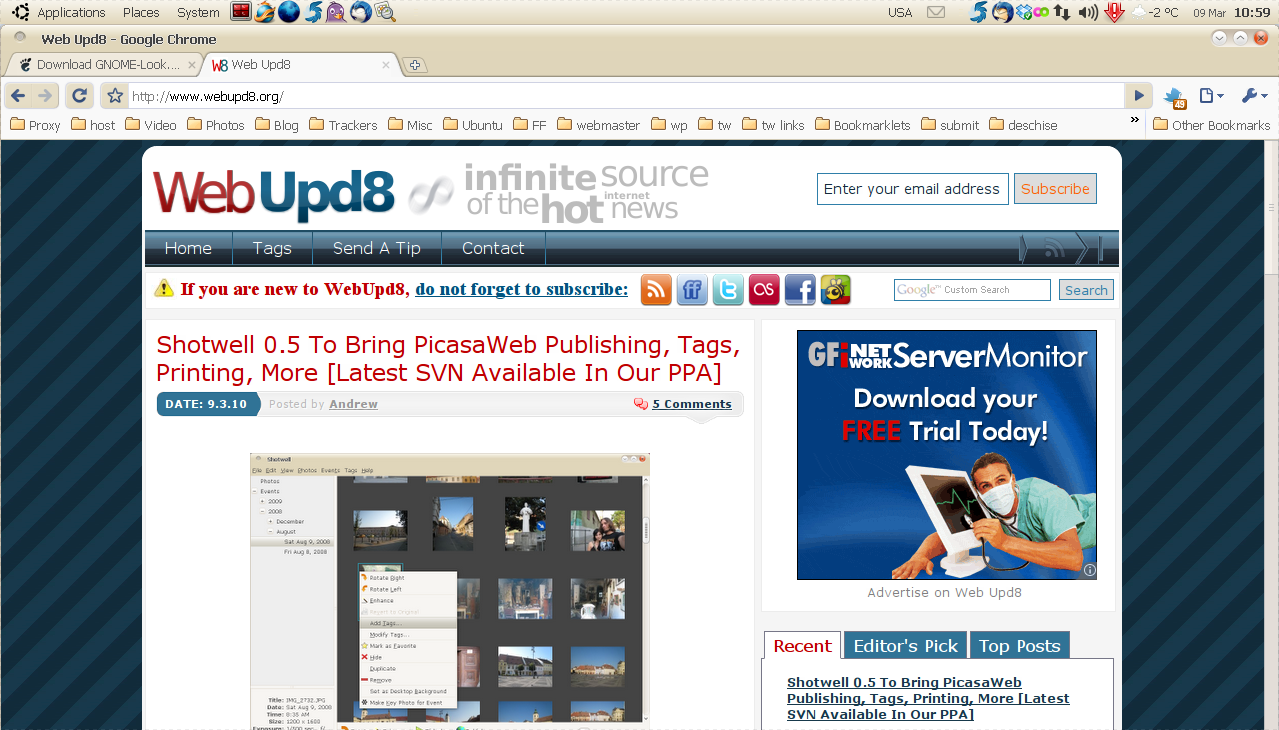This screenshot has width=1279, height=730.
Task: Open the webmaster bookmarks folder
Action: coord(598,125)
